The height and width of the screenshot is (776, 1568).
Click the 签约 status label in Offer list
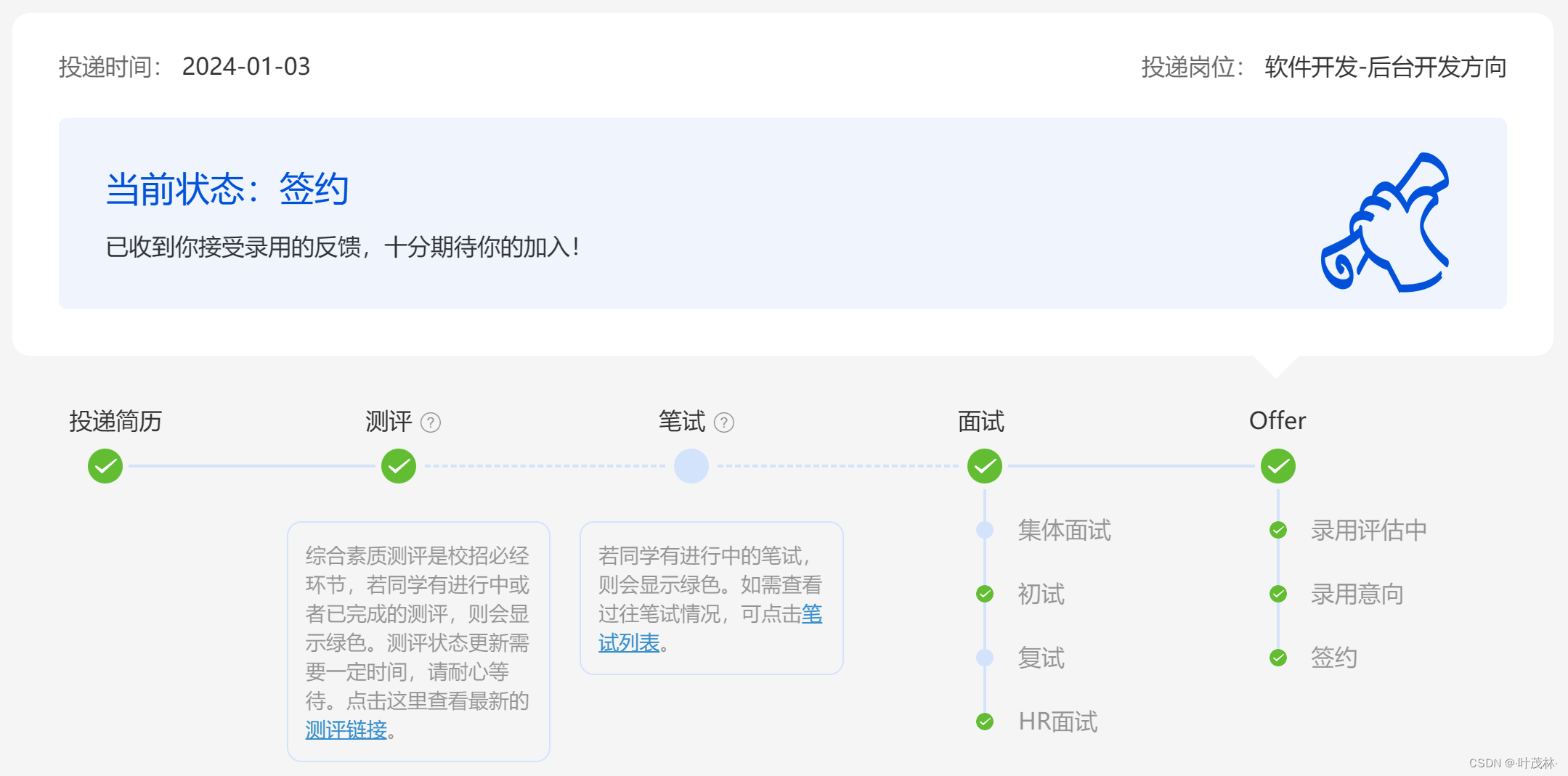click(x=1334, y=658)
